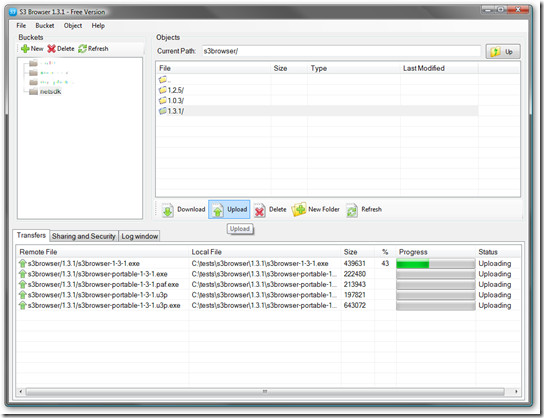Click folder icon for 1.0.3/
The height and width of the screenshot is (418, 544).
pyautogui.click(x=163, y=101)
